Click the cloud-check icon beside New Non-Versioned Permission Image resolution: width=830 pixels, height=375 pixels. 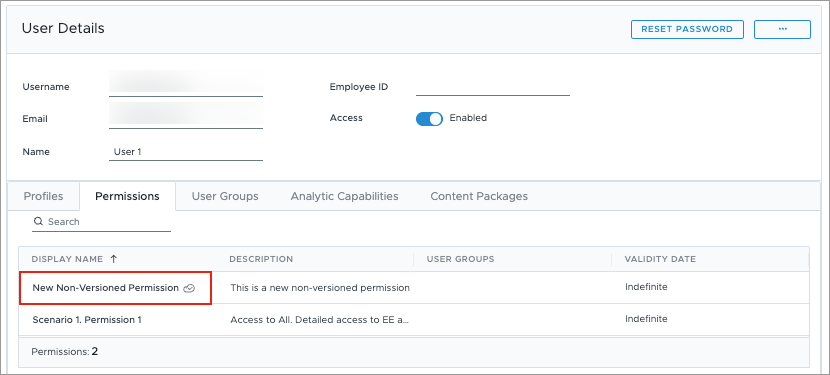coord(189,288)
